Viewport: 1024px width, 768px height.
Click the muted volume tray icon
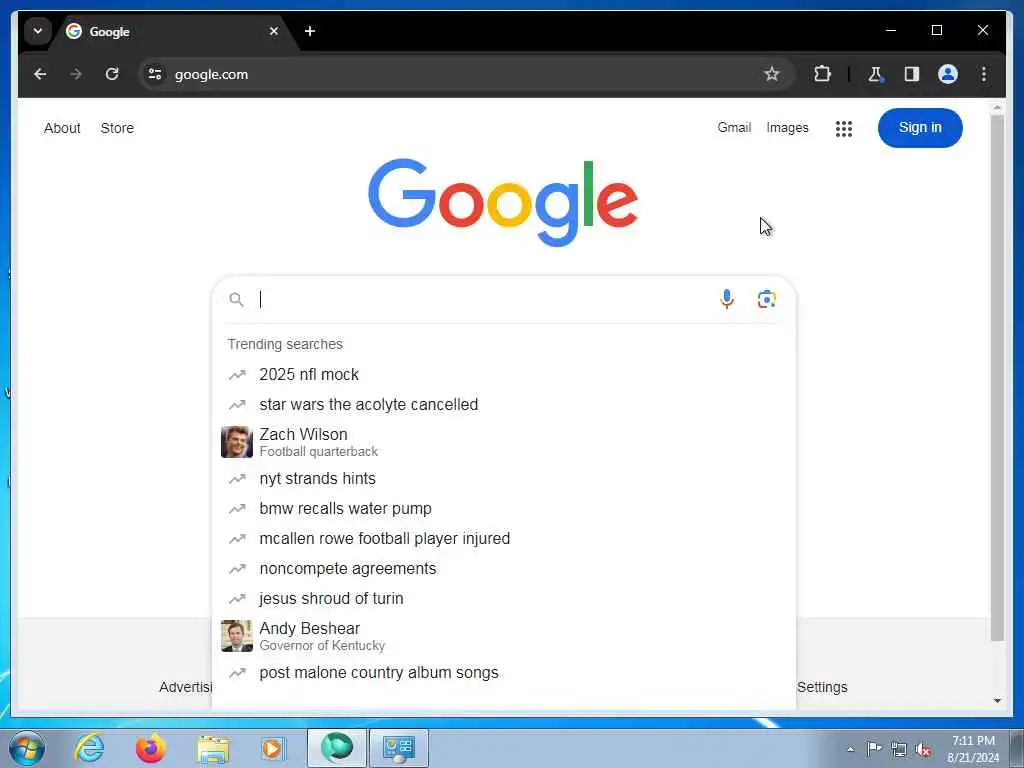pyautogui.click(x=923, y=750)
